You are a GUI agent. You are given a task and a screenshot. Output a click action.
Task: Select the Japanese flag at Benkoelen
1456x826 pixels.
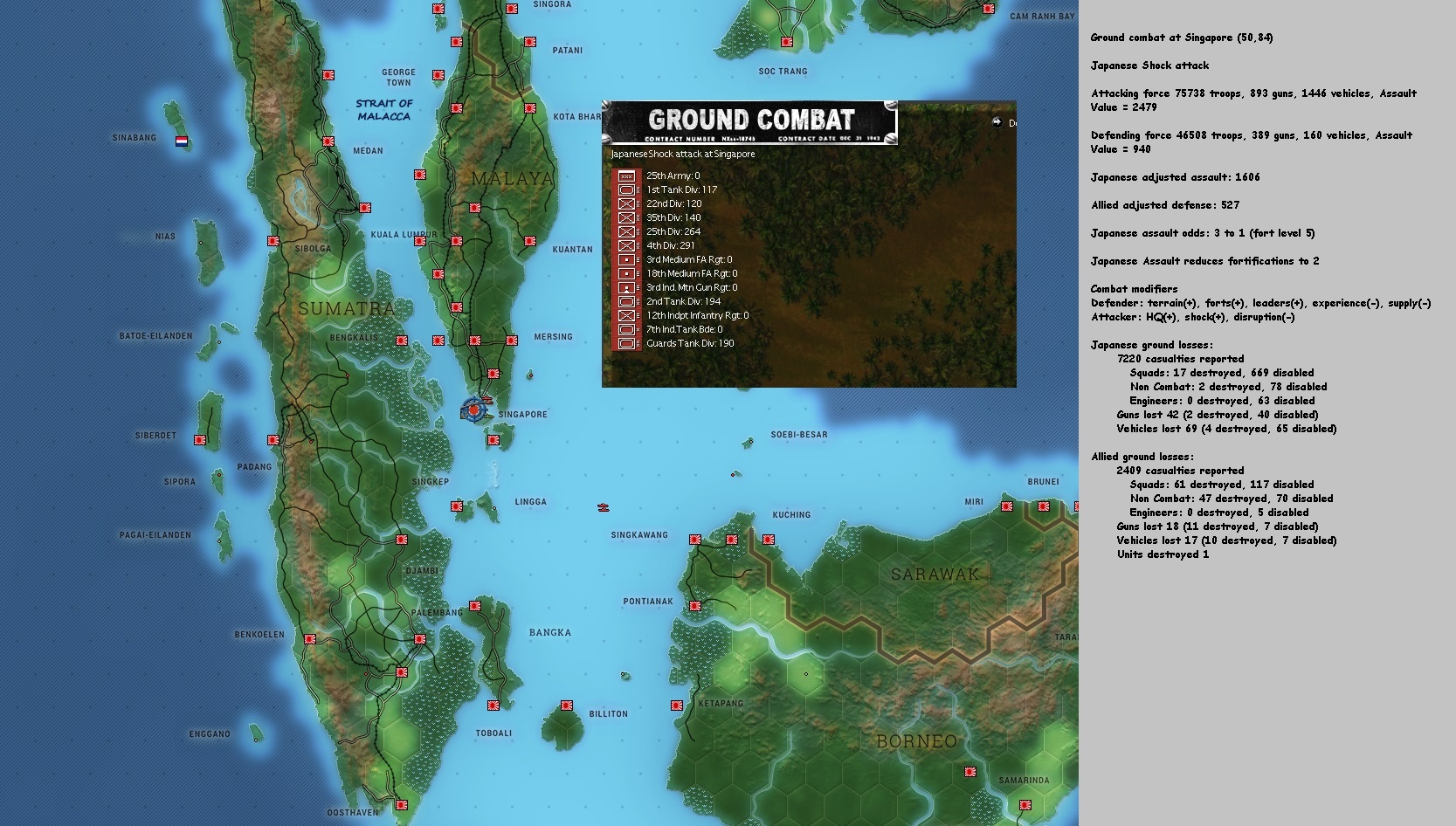pyautogui.click(x=310, y=639)
